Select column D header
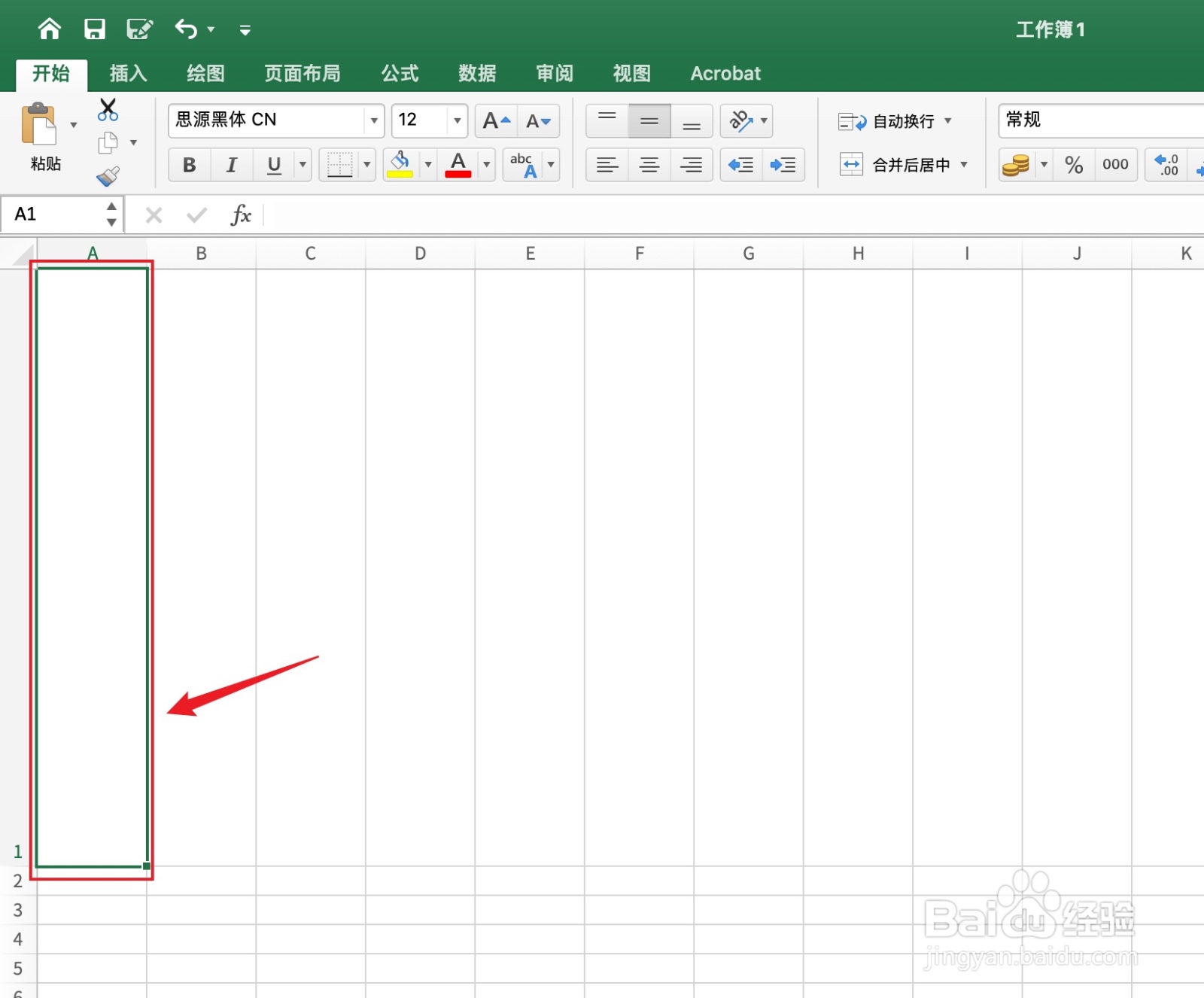The height and width of the screenshot is (998, 1204). pos(421,254)
